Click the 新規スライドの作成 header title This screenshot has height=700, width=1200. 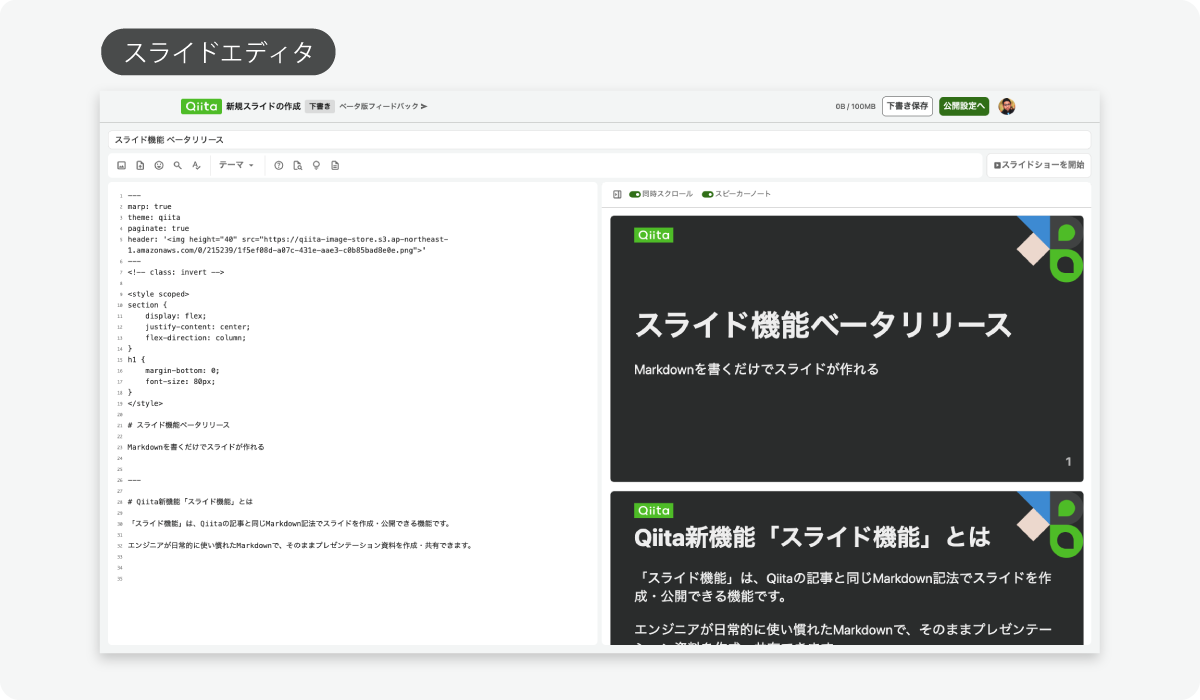263,106
